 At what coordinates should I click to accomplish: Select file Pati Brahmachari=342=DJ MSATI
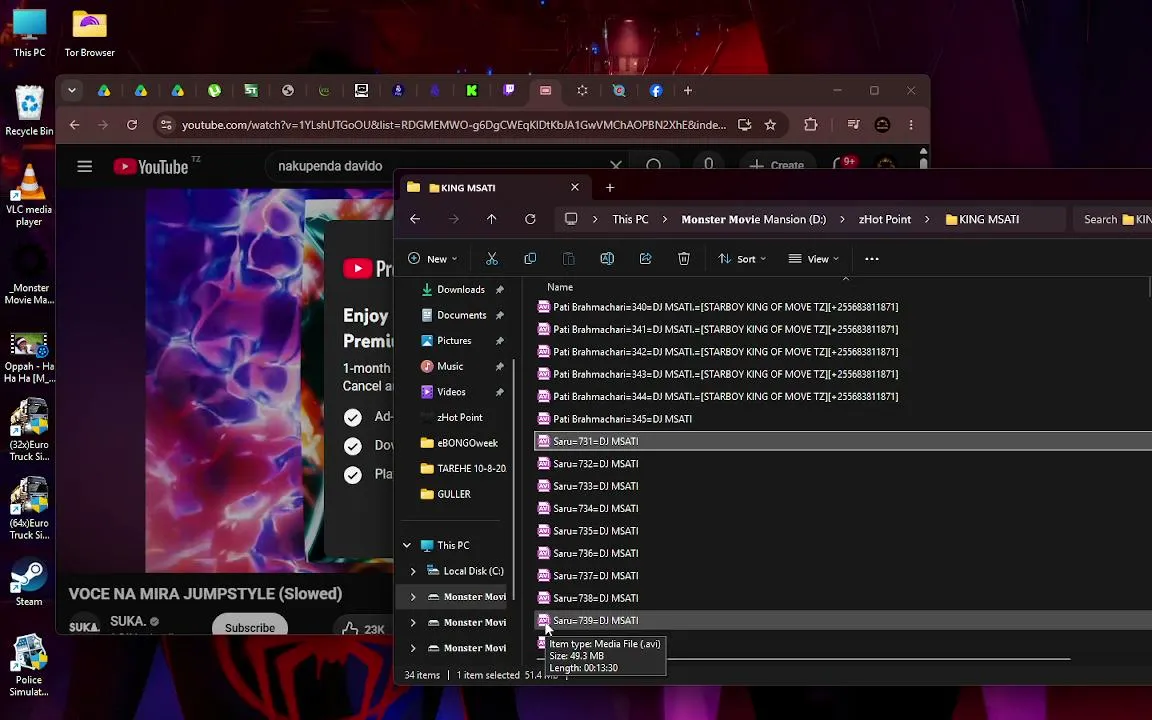point(724,352)
